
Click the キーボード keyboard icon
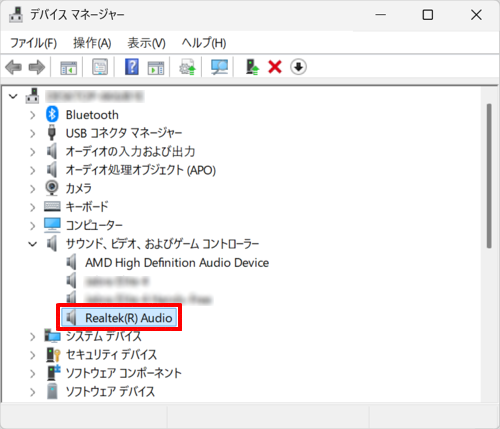[52, 206]
